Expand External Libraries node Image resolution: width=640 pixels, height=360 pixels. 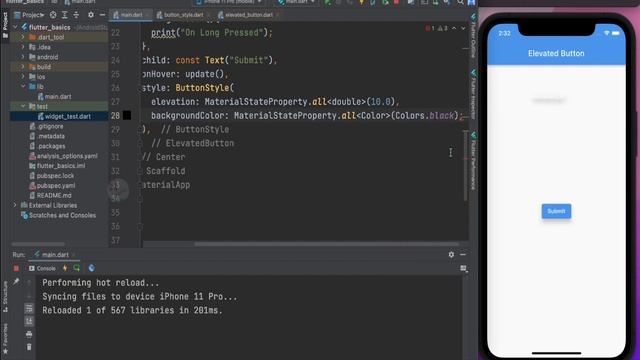coord(16,205)
